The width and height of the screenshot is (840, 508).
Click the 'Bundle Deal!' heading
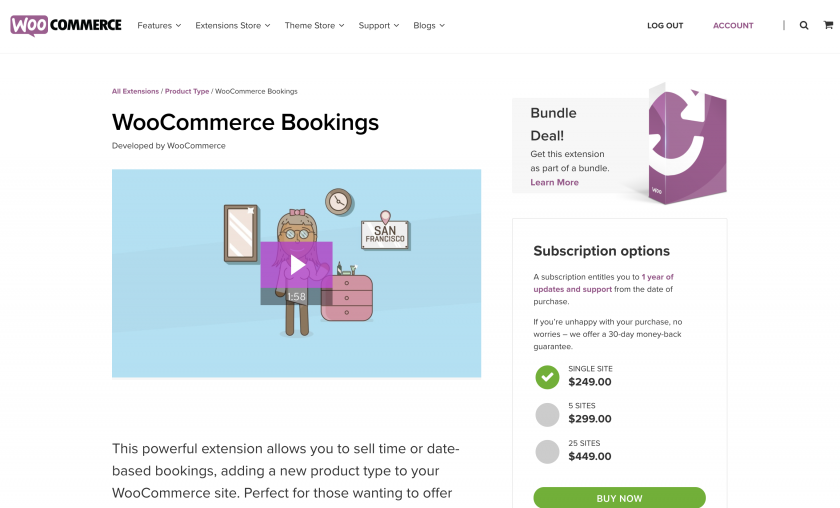(553, 124)
